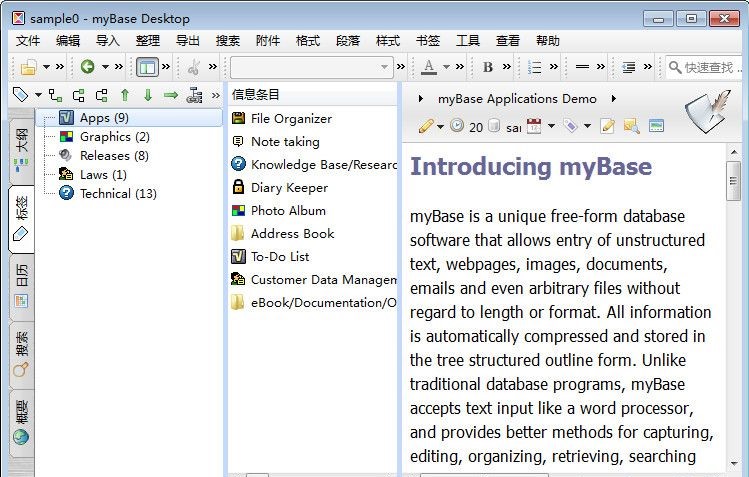Click the yellow pencil edit icon

click(425, 126)
